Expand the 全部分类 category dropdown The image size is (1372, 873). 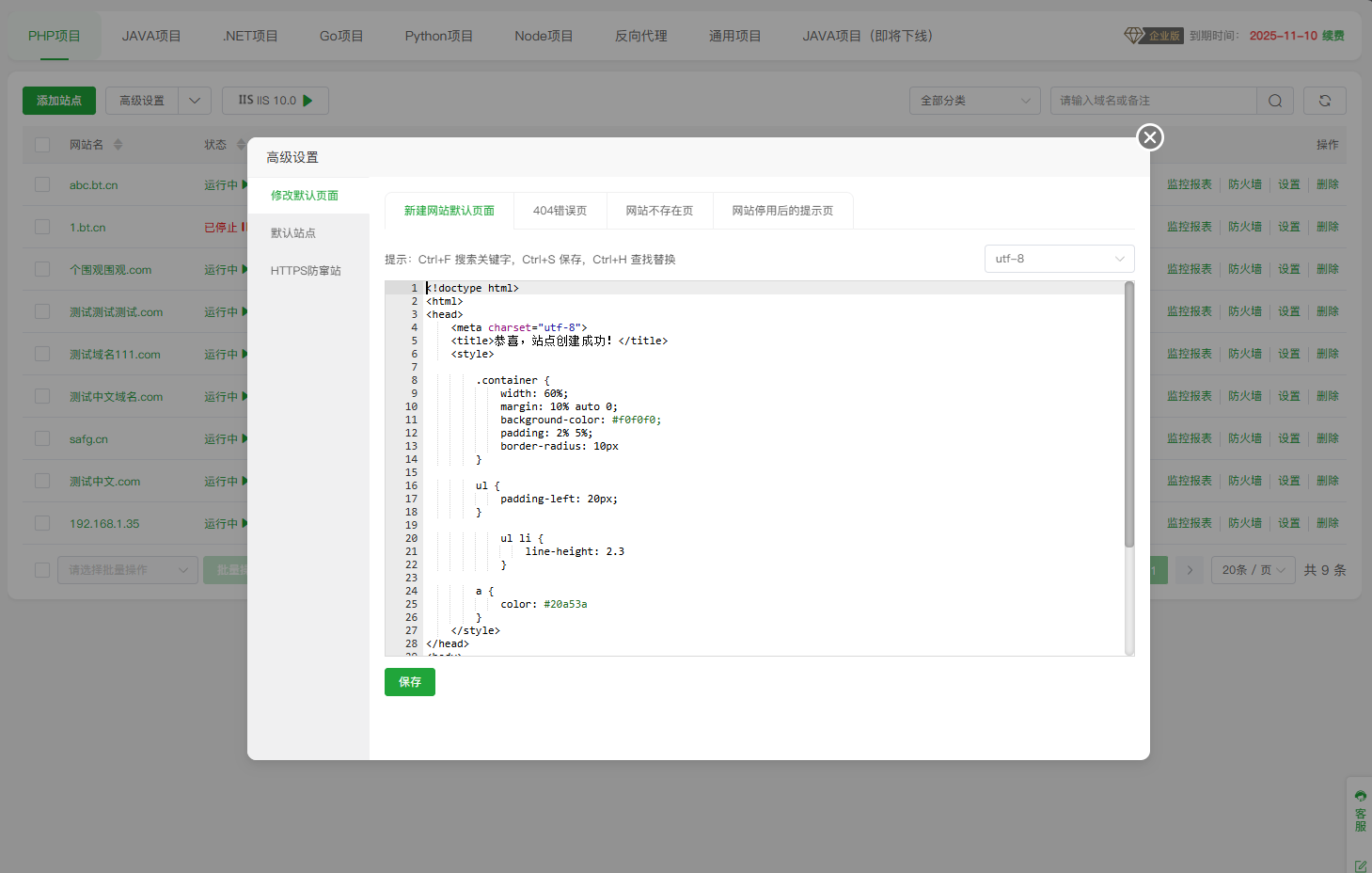[x=974, y=101]
